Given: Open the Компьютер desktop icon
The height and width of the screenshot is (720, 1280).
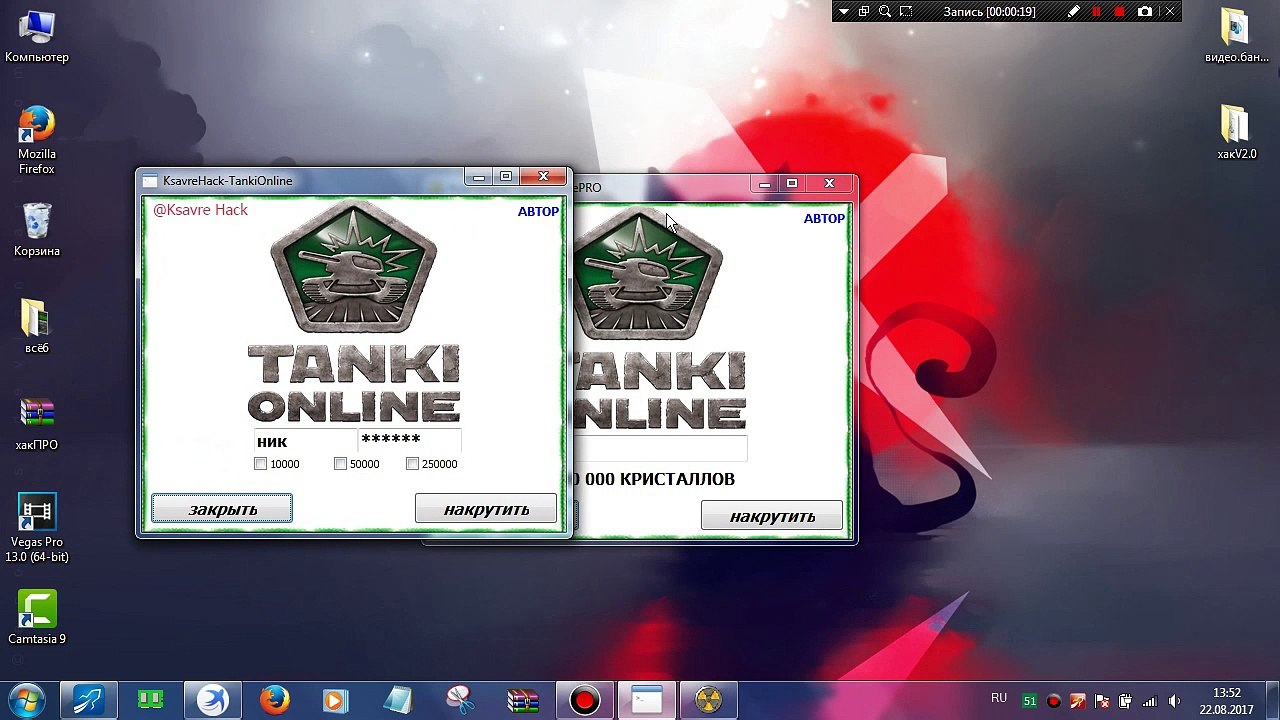Looking at the screenshot, I should click(x=37, y=35).
